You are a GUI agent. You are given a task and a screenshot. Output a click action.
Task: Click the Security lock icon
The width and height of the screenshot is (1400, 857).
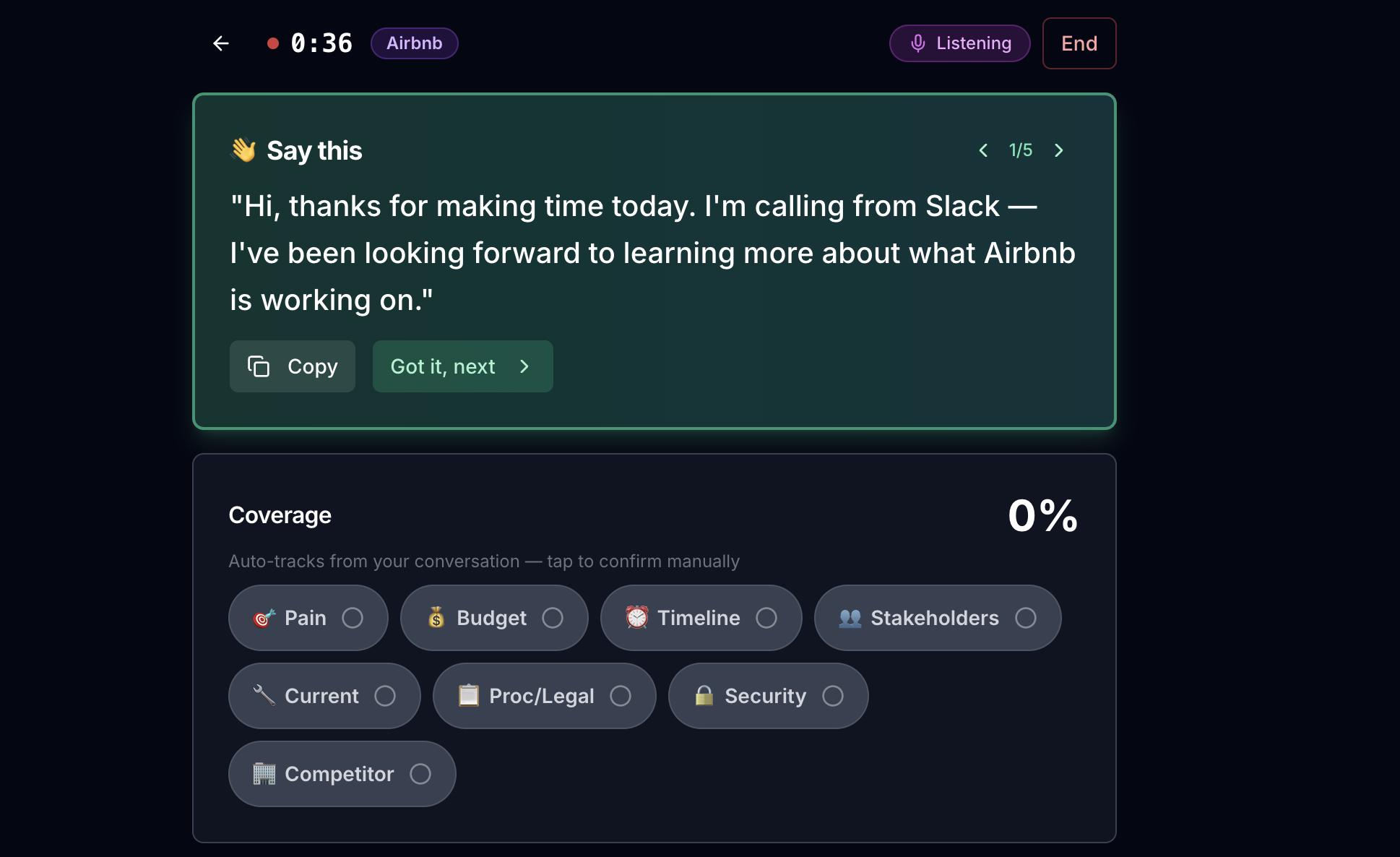coord(704,696)
